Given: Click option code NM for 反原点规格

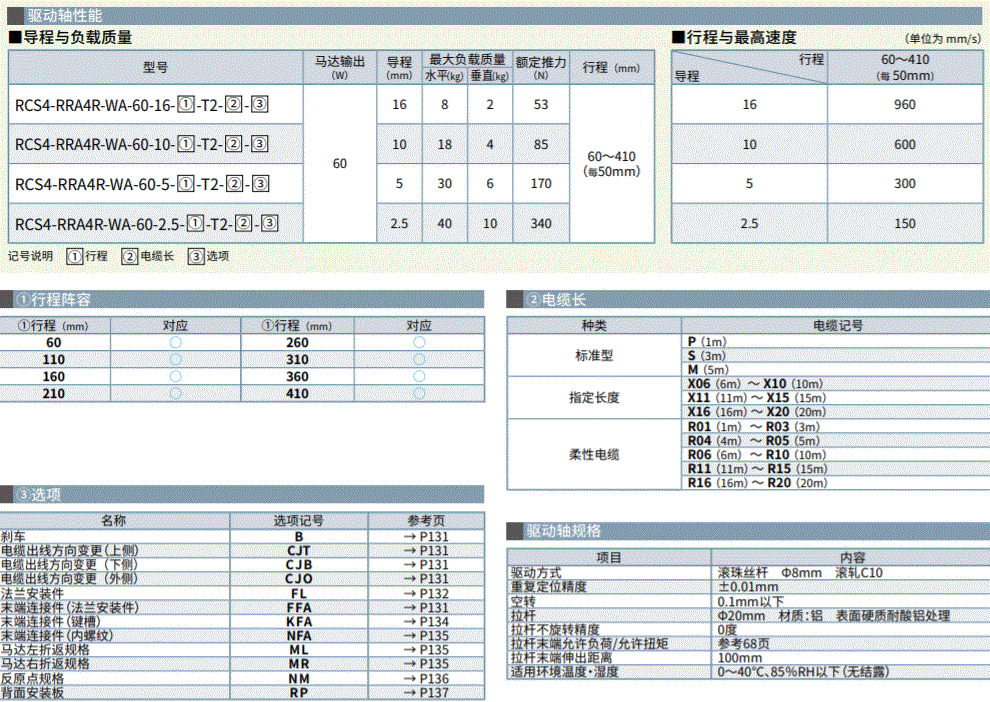Looking at the screenshot, I should [299, 679].
